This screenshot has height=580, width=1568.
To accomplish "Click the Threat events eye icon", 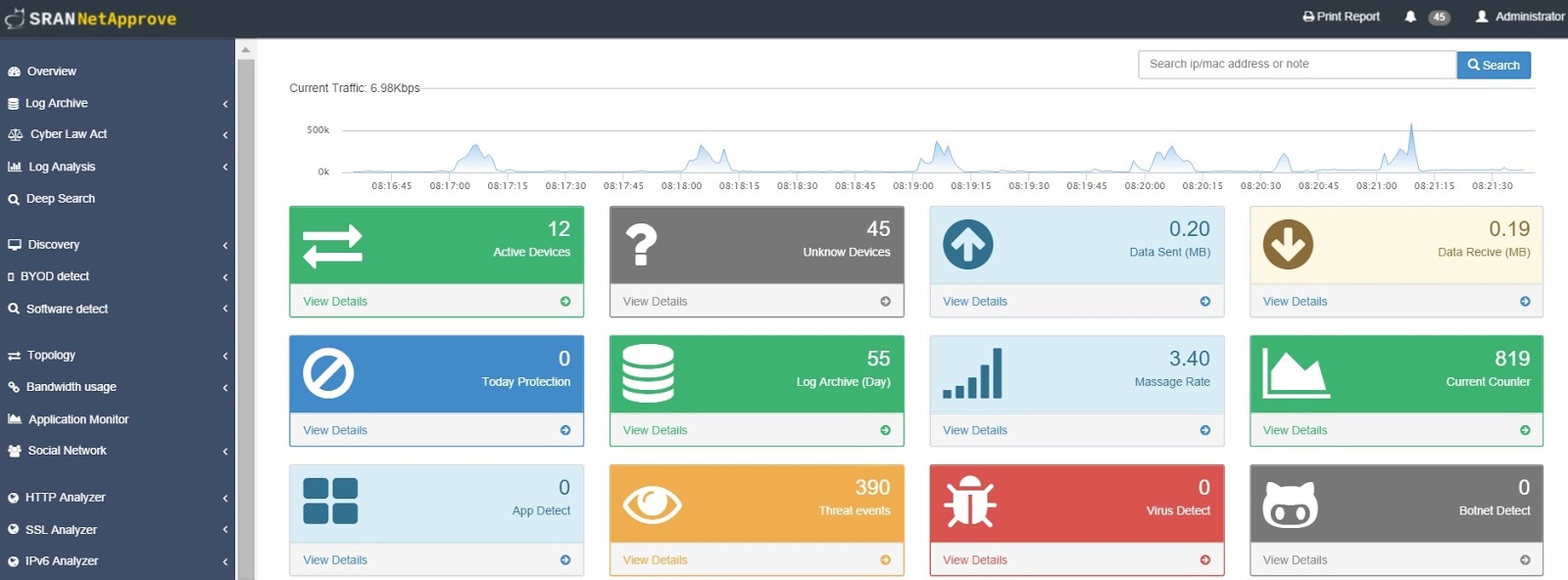I will point(652,505).
